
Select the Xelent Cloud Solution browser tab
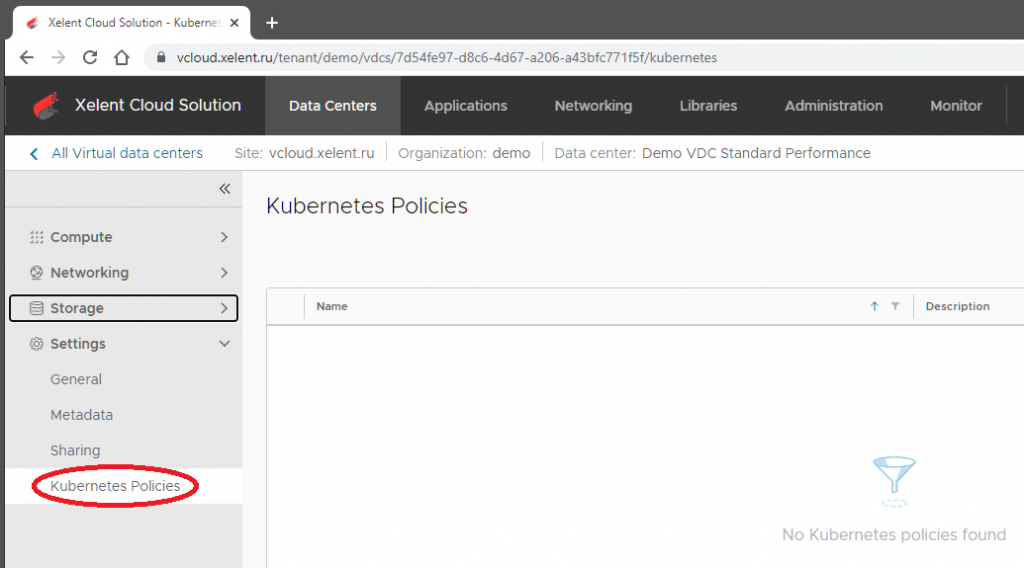(x=131, y=23)
